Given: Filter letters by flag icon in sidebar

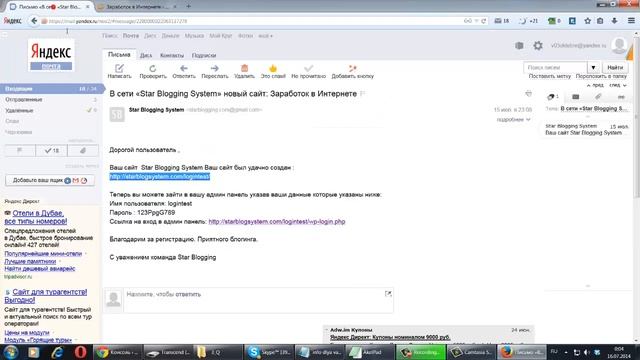Looking at the screenshot, I should [20, 151].
